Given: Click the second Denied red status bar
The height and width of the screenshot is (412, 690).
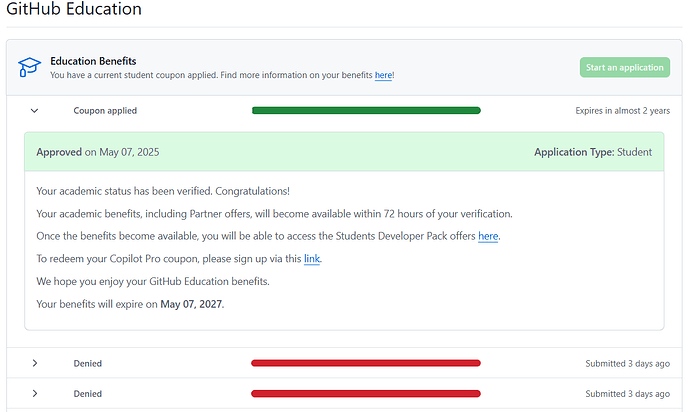Looking at the screenshot, I should tap(366, 394).
